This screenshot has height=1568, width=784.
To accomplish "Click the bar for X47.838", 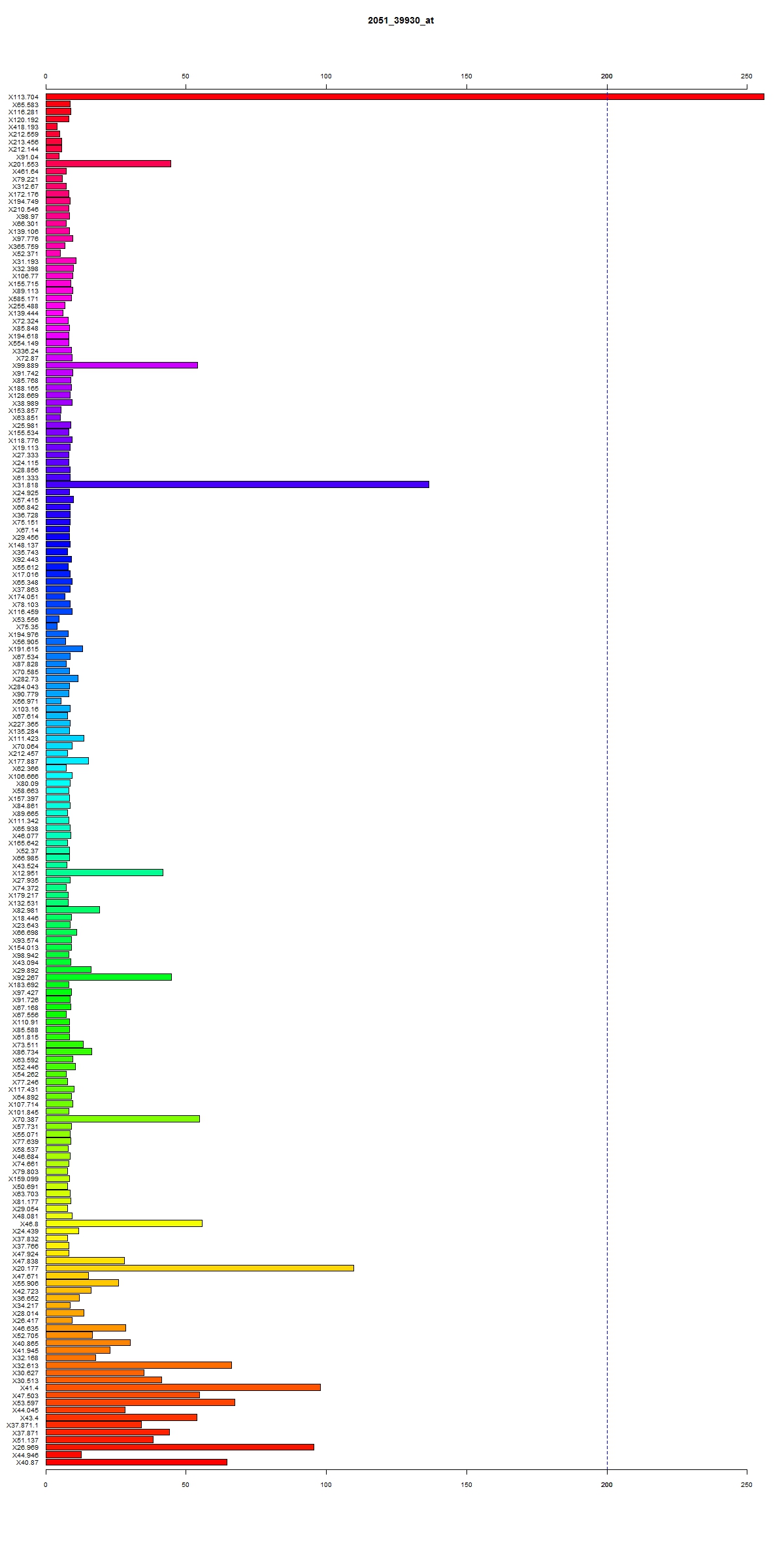I will 85,1261.
